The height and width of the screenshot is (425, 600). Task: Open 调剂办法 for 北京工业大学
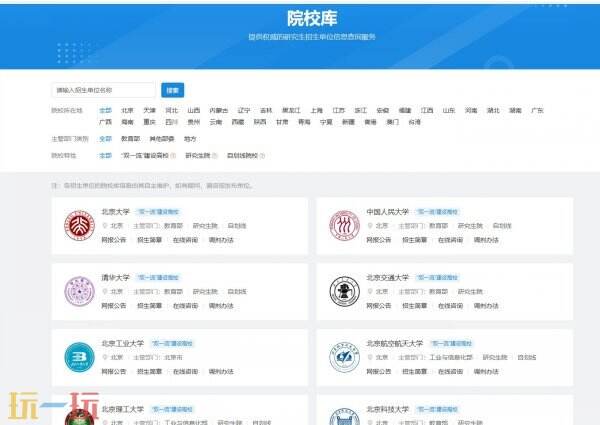(x=221, y=372)
